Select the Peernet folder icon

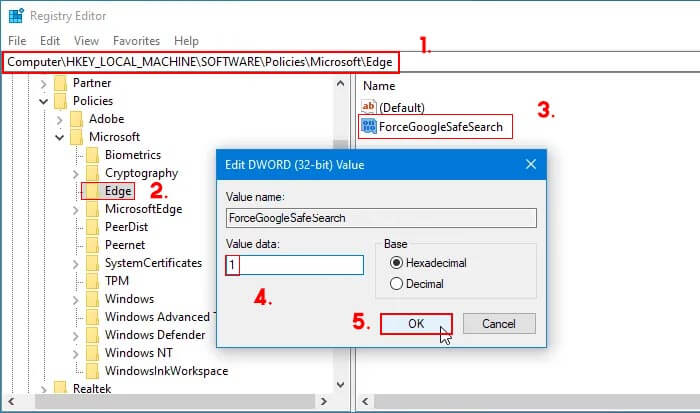pos(92,245)
